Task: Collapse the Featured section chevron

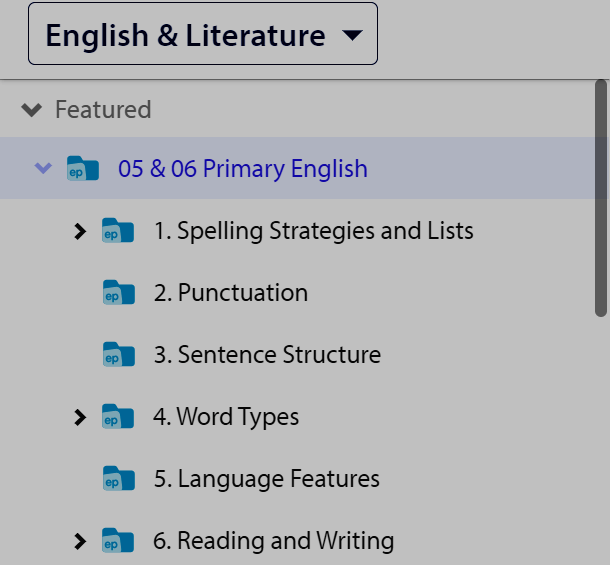Action: coord(32,110)
